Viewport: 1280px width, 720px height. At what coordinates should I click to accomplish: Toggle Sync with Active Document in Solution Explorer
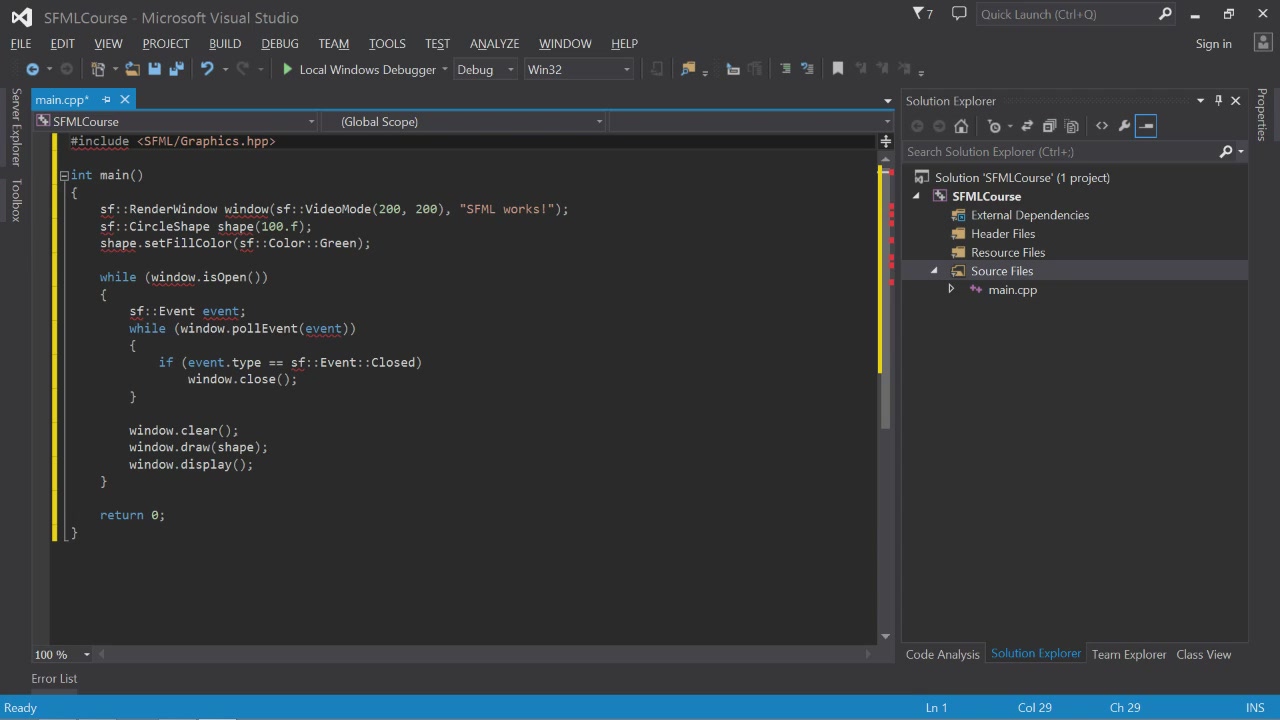pos(1027,126)
